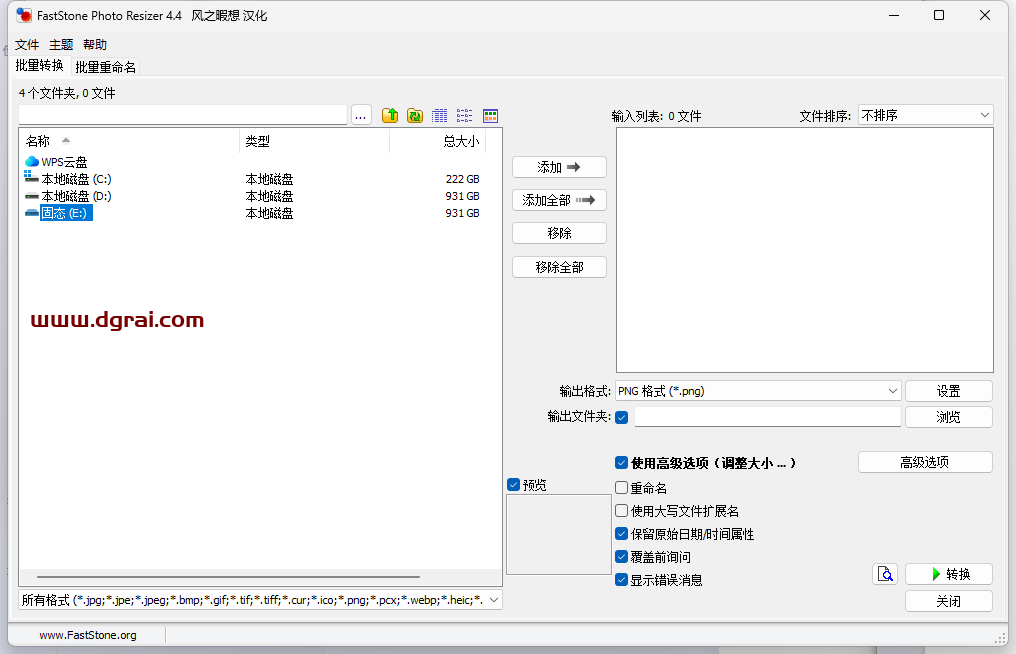Click the 关闭 button

(949, 601)
